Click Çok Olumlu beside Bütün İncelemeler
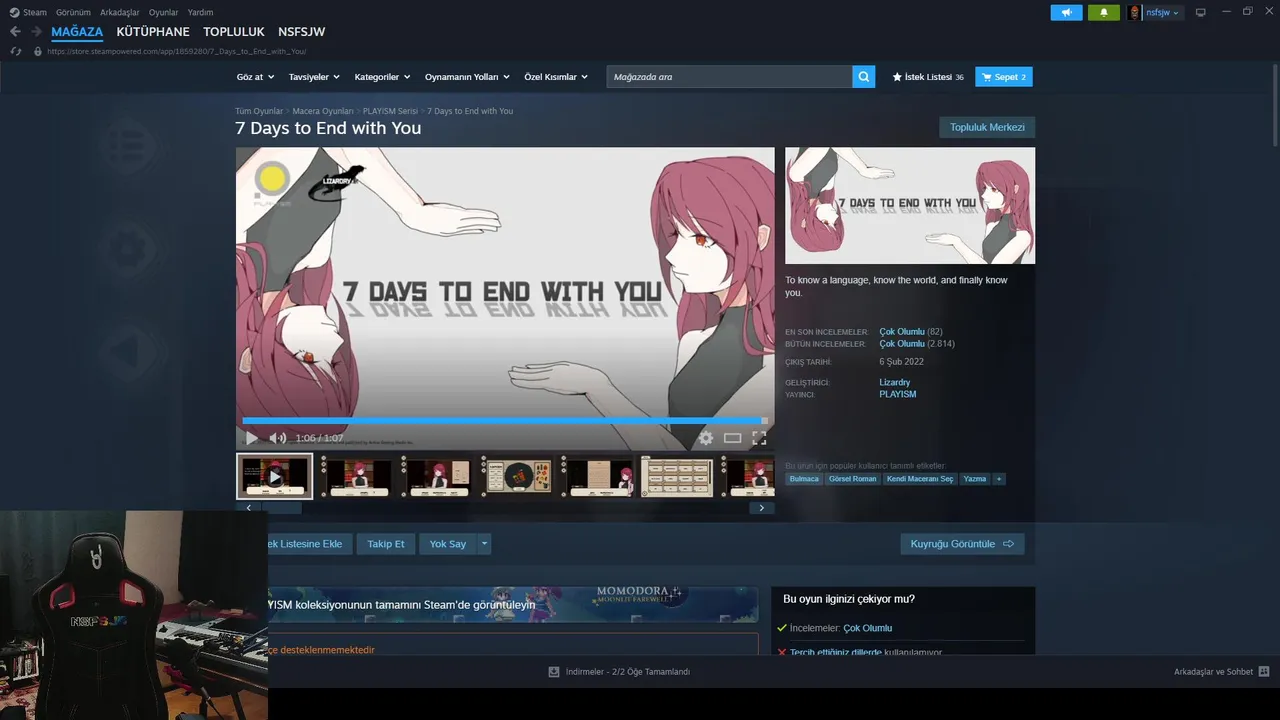 coord(902,343)
